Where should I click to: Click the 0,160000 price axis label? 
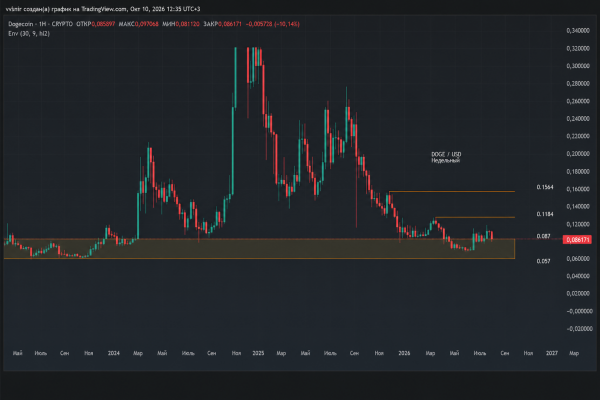point(578,189)
